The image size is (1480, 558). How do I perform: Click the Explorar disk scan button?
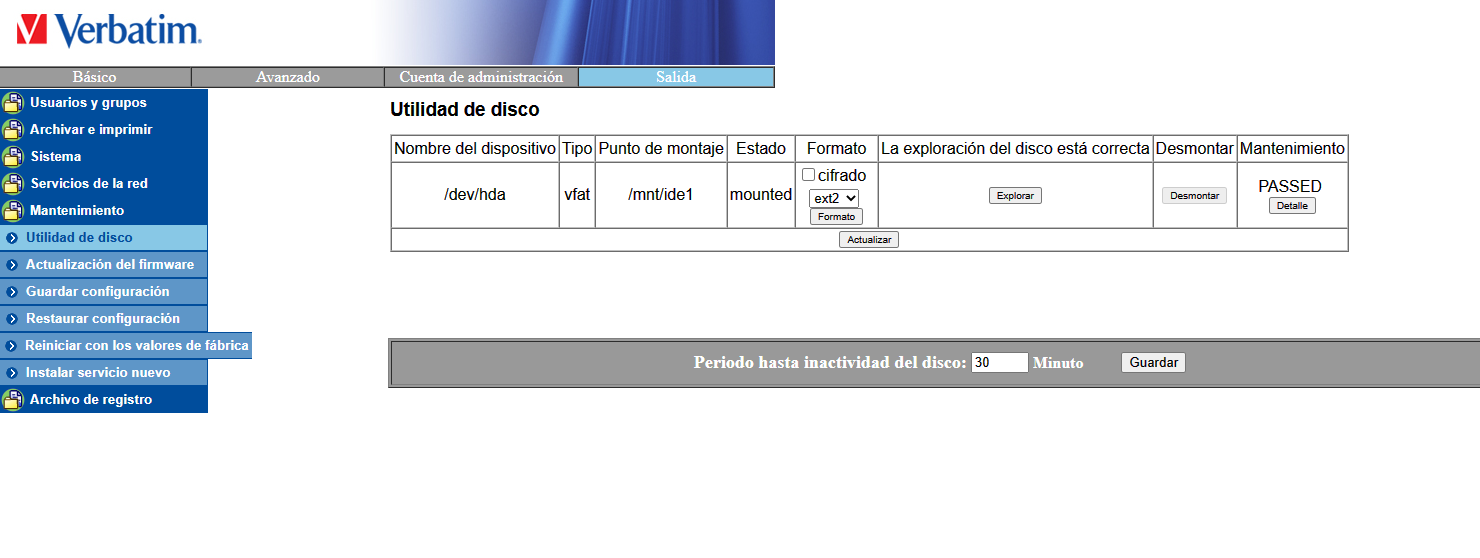click(1015, 196)
